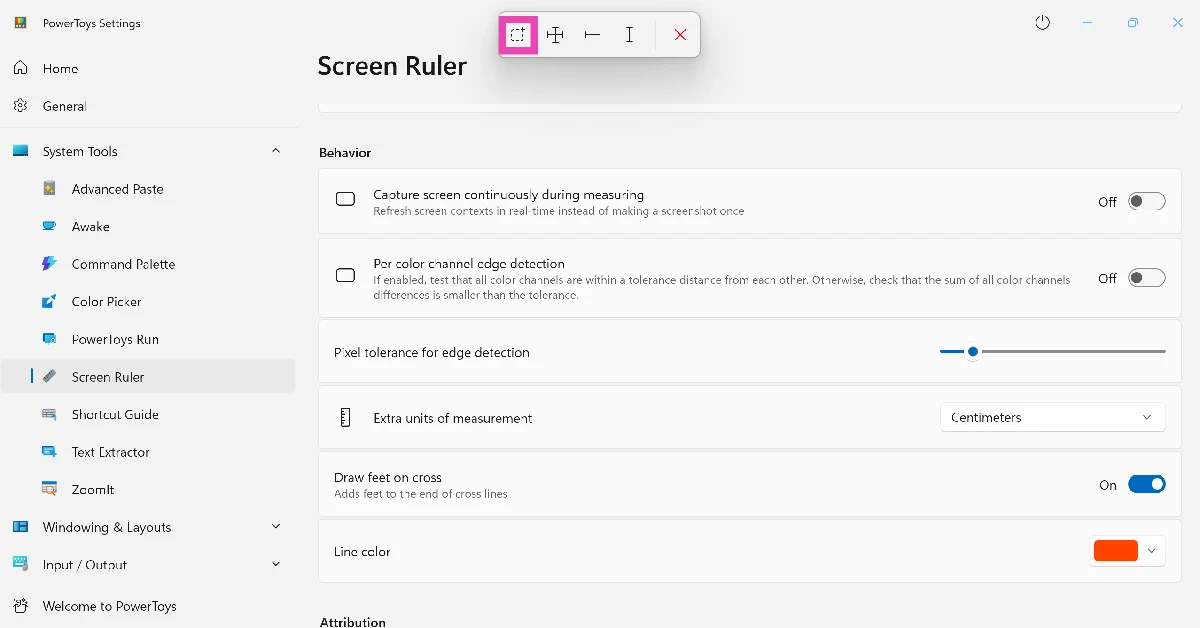1200x628 pixels.
Task: Click the power icon in title bar
Action: 1043,23
